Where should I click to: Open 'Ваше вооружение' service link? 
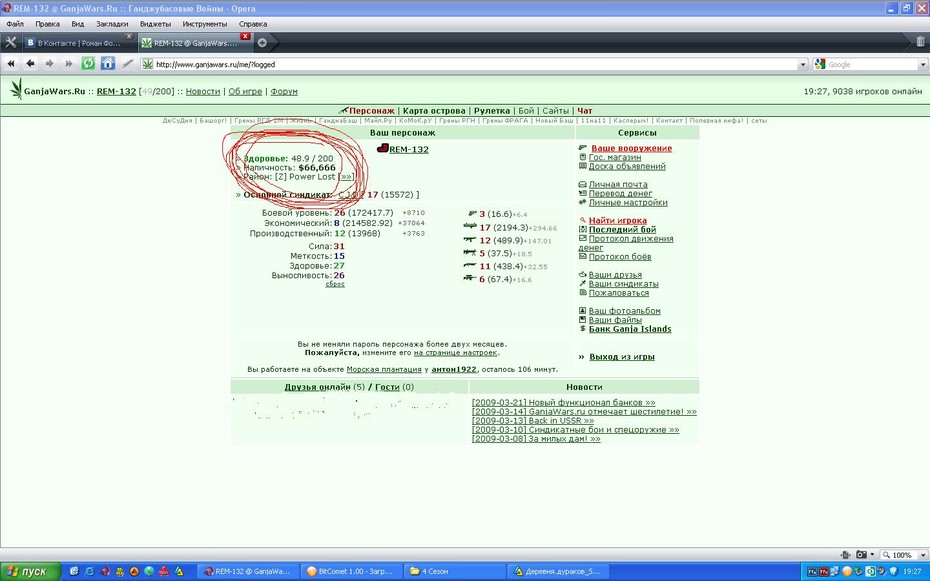pos(632,148)
